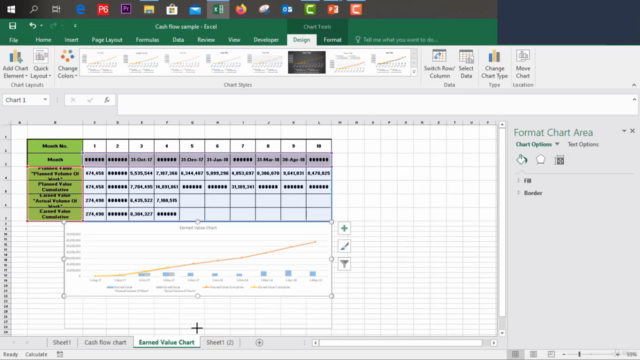Open Customize Quick Access Toolbar dropdown
640x360 pixels.
(x=75, y=26)
